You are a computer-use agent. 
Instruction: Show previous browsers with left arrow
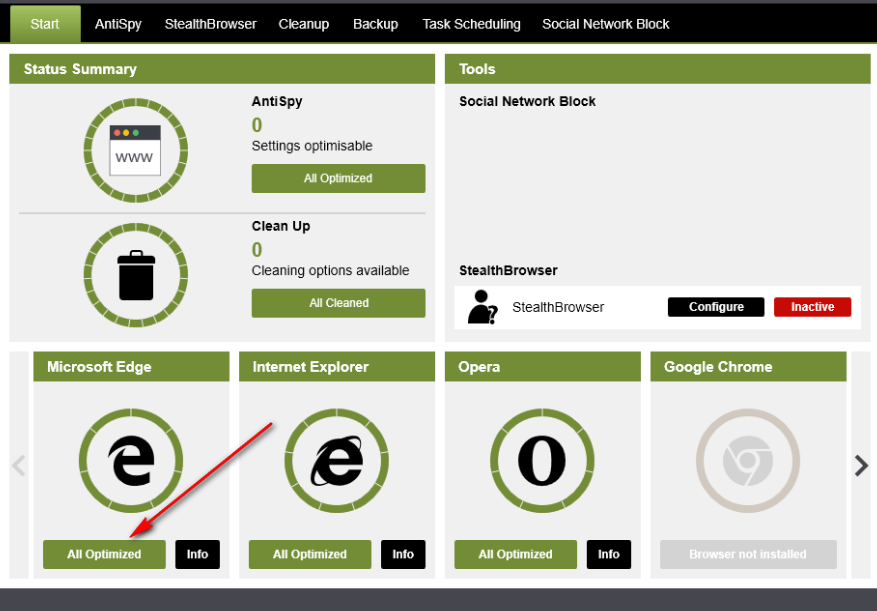pos(18,466)
